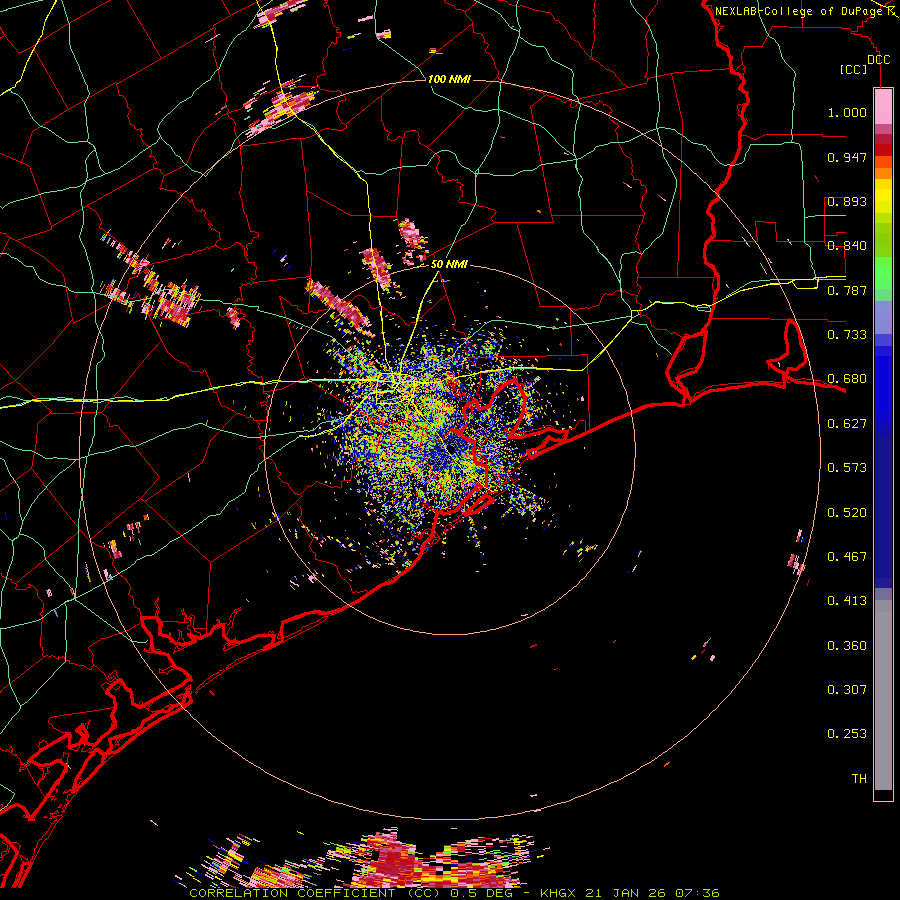Select the 0.733 scale value
This screenshot has height=900, width=900.
(847, 335)
